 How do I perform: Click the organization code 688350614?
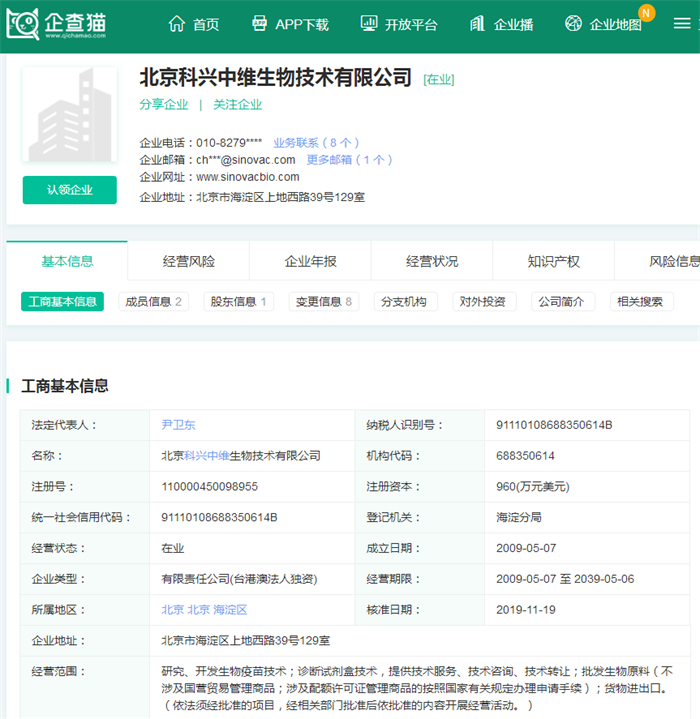pyautogui.click(x=525, y=456)
